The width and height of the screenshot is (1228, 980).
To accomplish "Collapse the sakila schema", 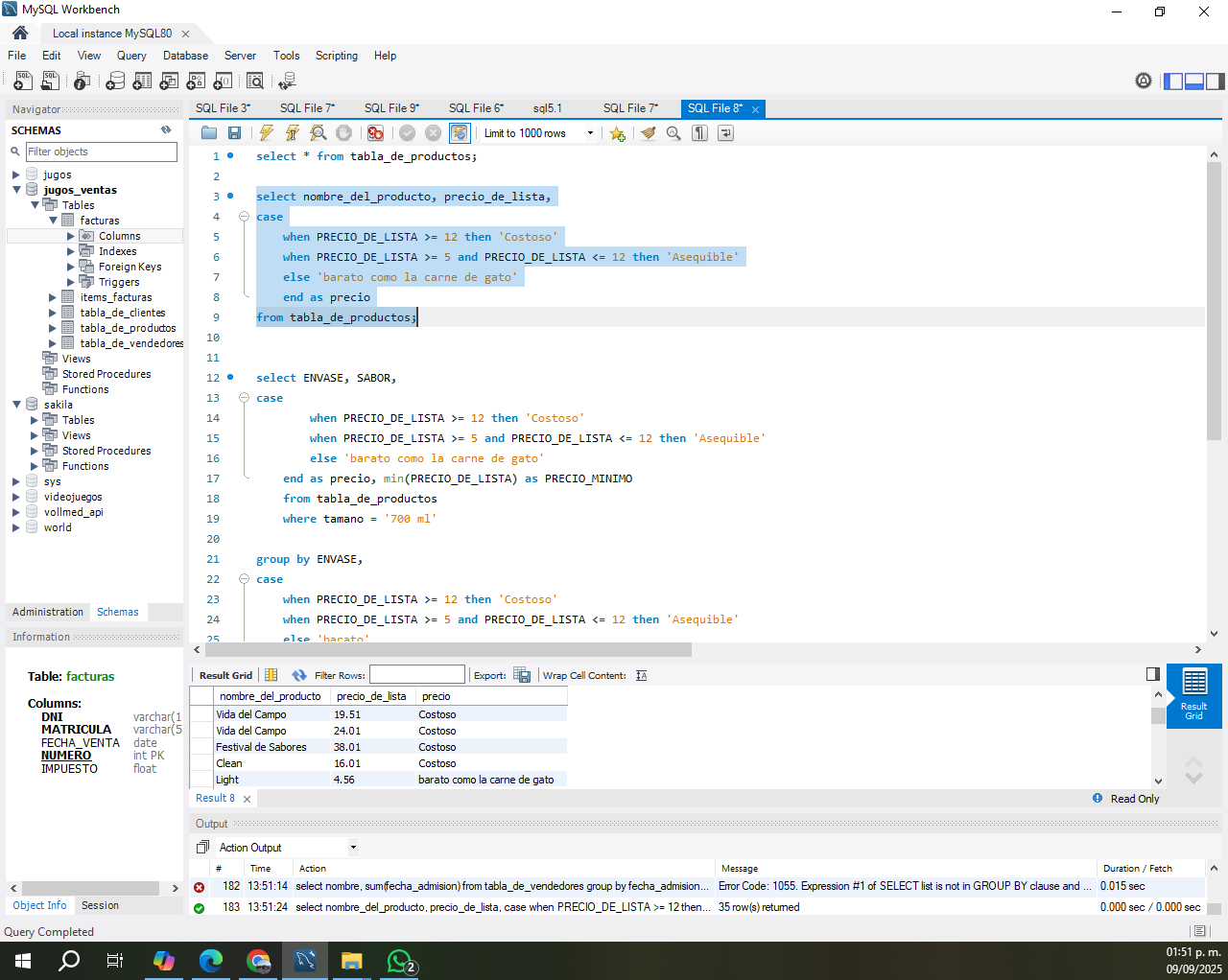I will (16, 405).
